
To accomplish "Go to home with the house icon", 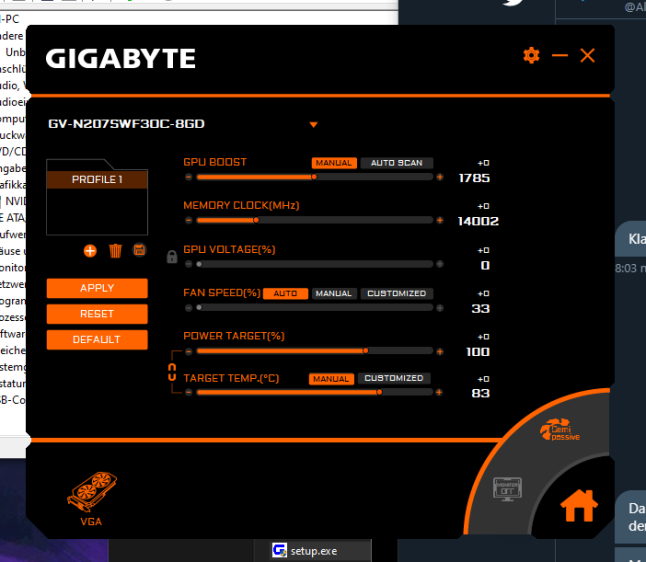I will coord(579,506).
